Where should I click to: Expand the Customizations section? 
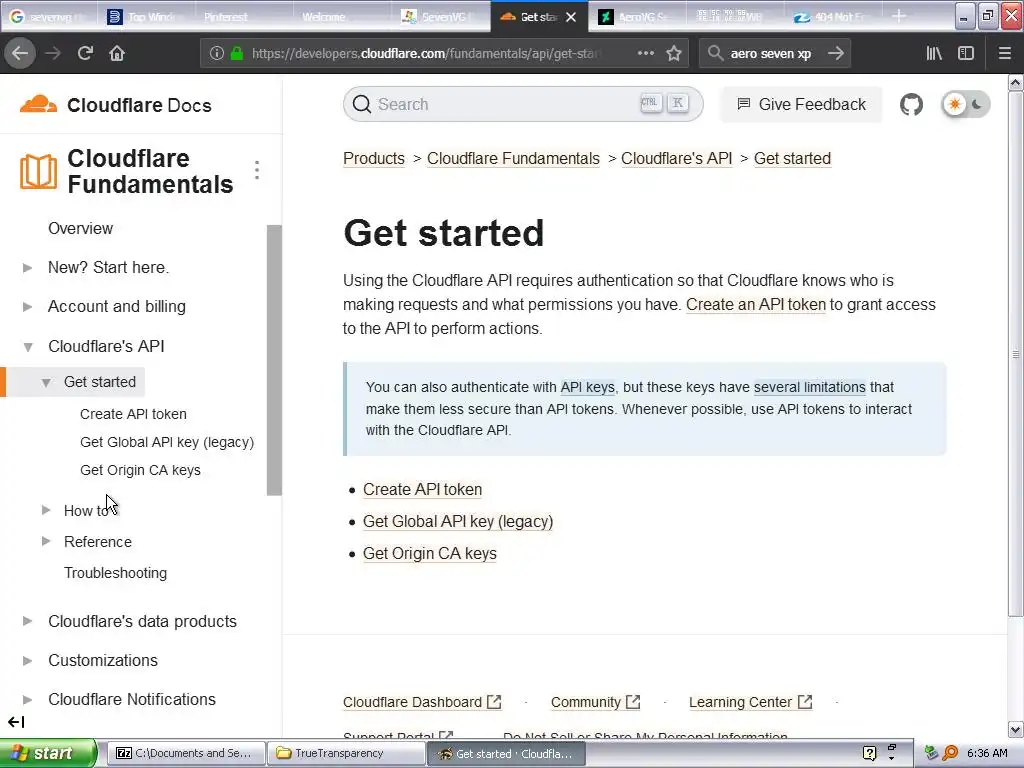coord(27,660)
